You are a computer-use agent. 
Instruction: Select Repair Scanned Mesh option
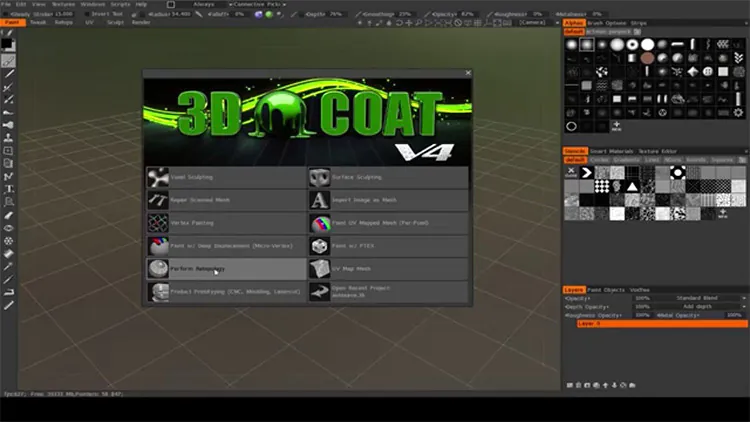pos(226,200)
